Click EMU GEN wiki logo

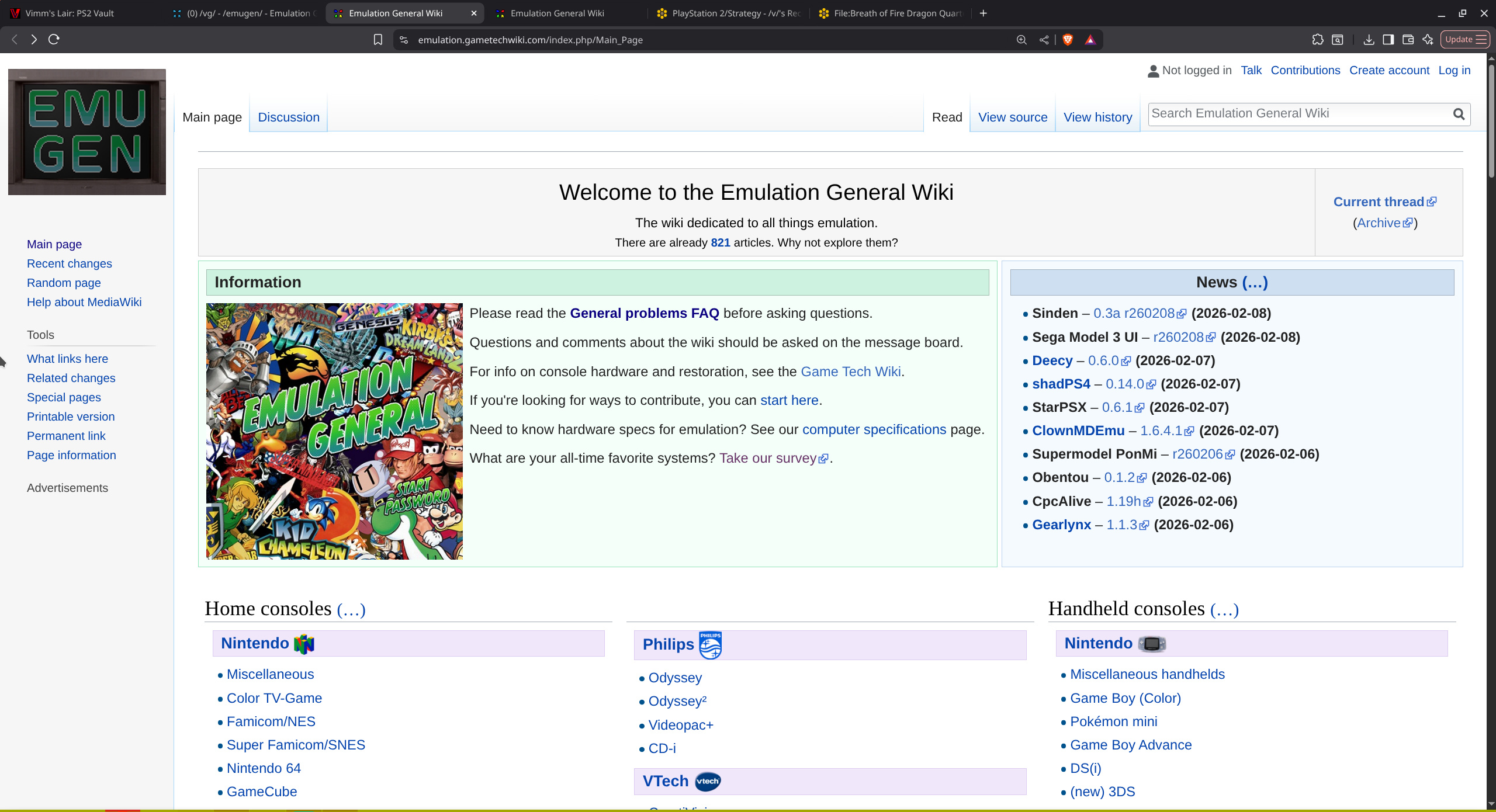coord(87,132)
